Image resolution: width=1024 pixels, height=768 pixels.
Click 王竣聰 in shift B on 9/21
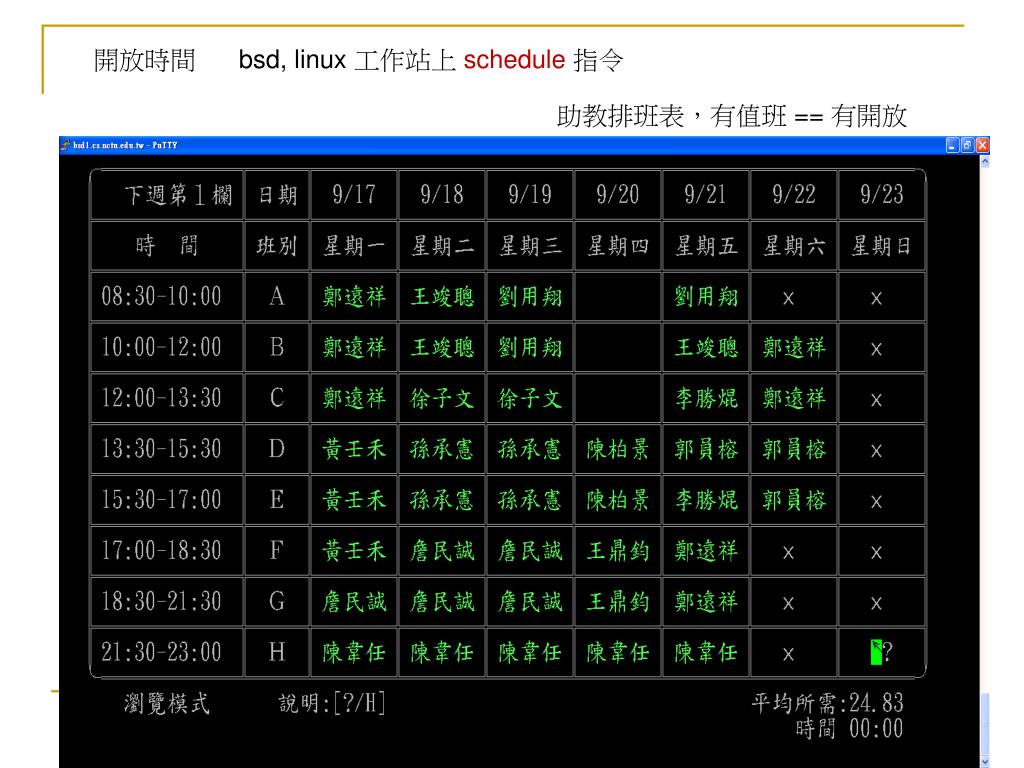[706, 347]
